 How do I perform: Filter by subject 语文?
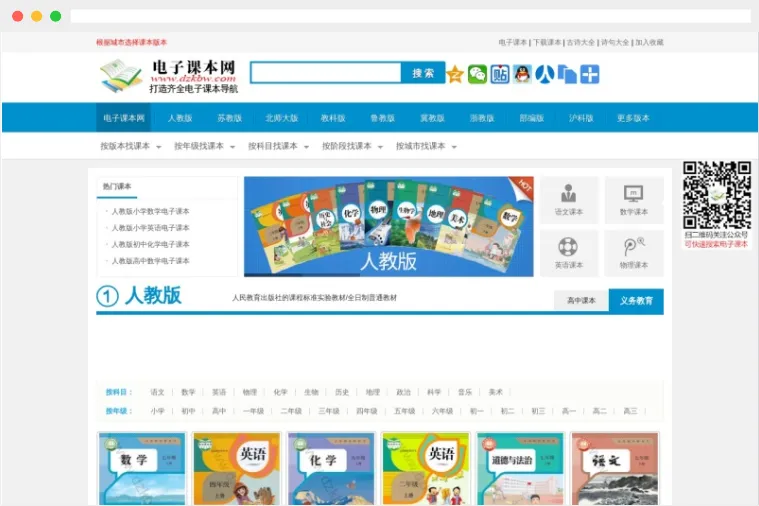click(x=157, y=392)
